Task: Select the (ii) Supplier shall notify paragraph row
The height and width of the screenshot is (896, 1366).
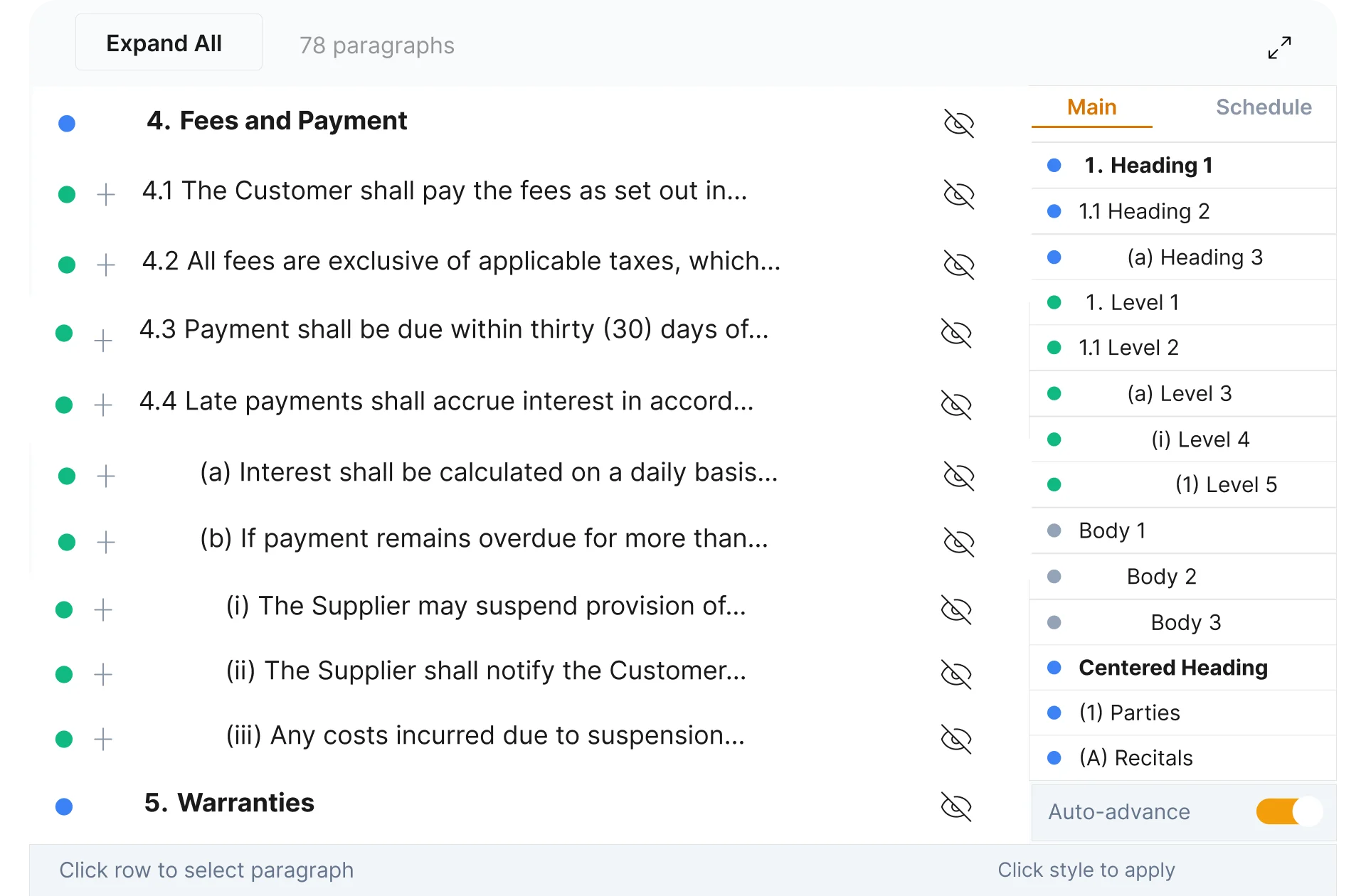Action: click(486, 671)
